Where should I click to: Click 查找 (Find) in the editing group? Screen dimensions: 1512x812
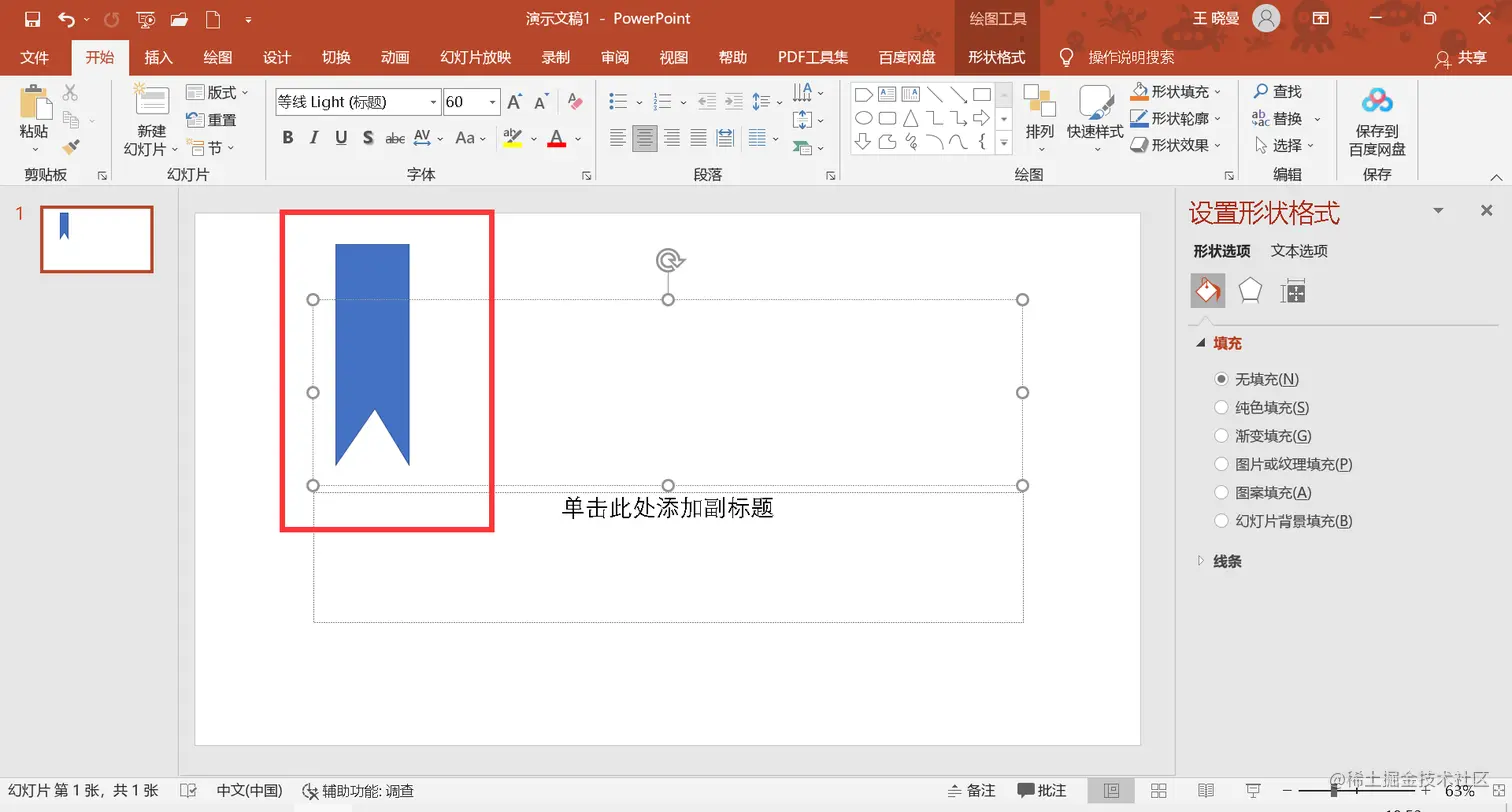point(1278,92)
